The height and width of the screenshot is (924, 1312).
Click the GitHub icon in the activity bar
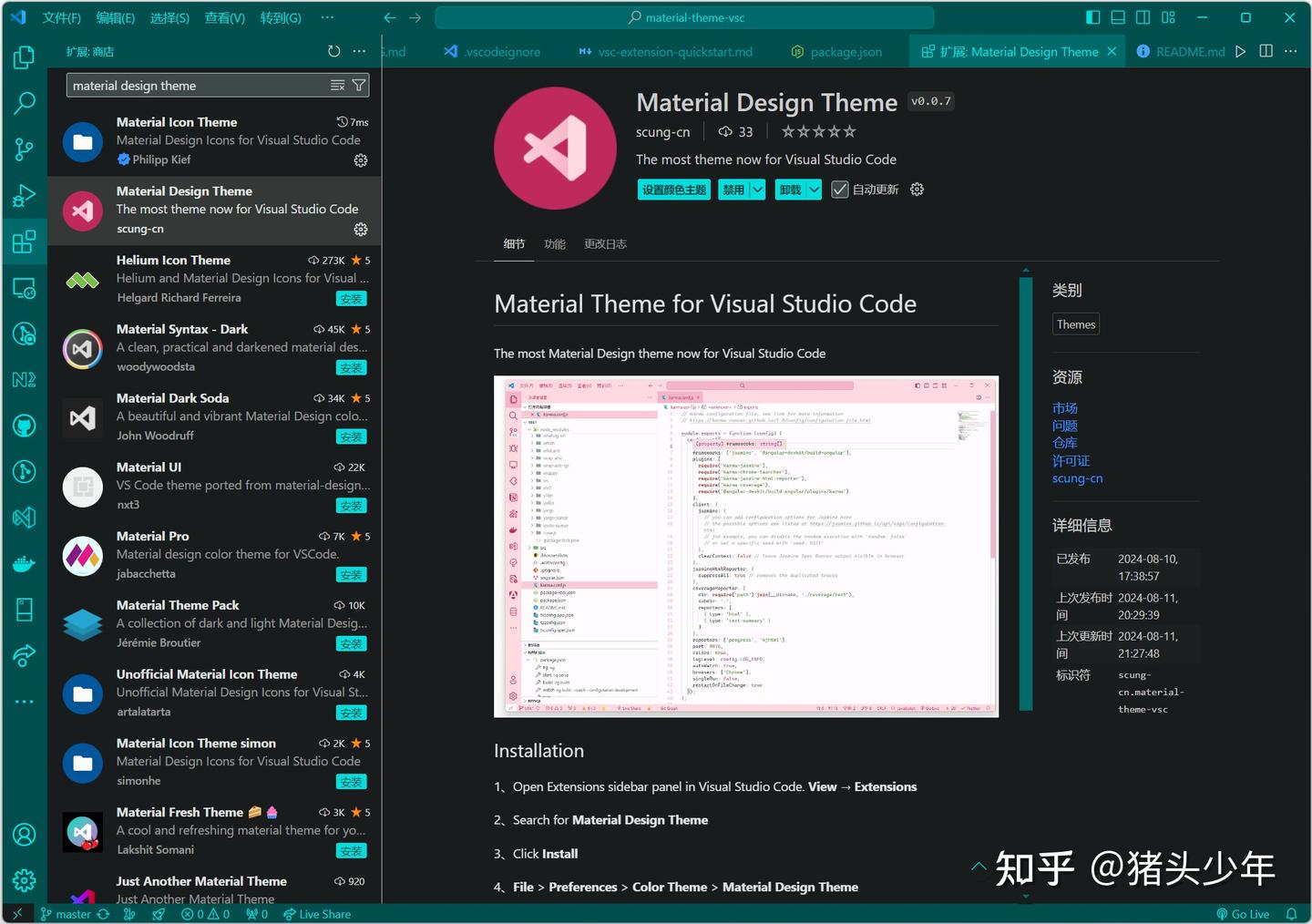coord(25,425)
